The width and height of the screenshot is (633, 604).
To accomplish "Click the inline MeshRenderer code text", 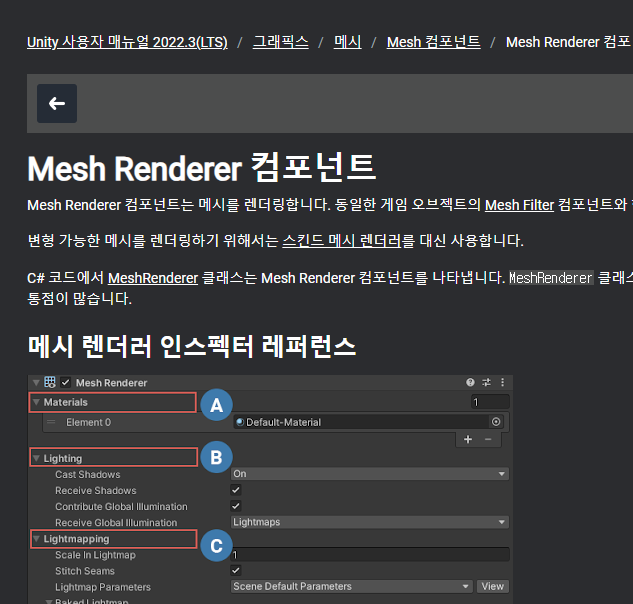I will pos(551,278).
